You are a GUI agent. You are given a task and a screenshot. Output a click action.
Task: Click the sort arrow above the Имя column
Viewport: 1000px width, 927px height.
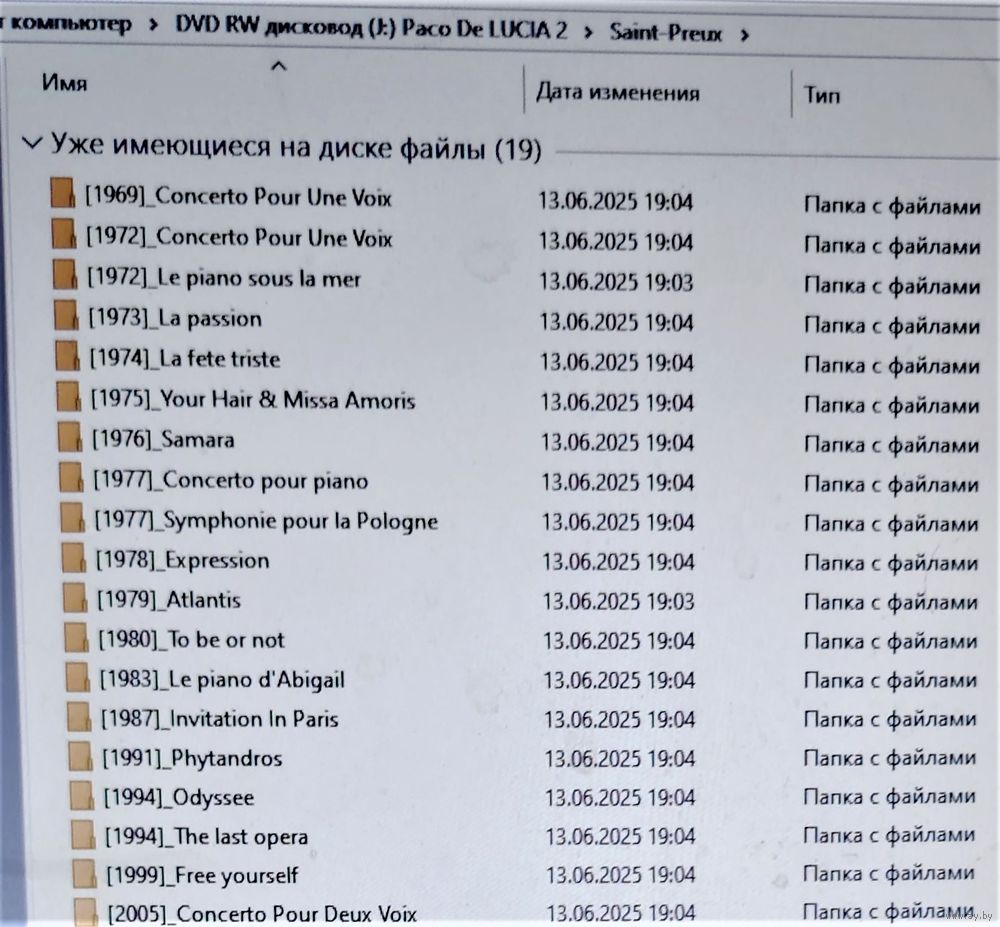point(279,65)
